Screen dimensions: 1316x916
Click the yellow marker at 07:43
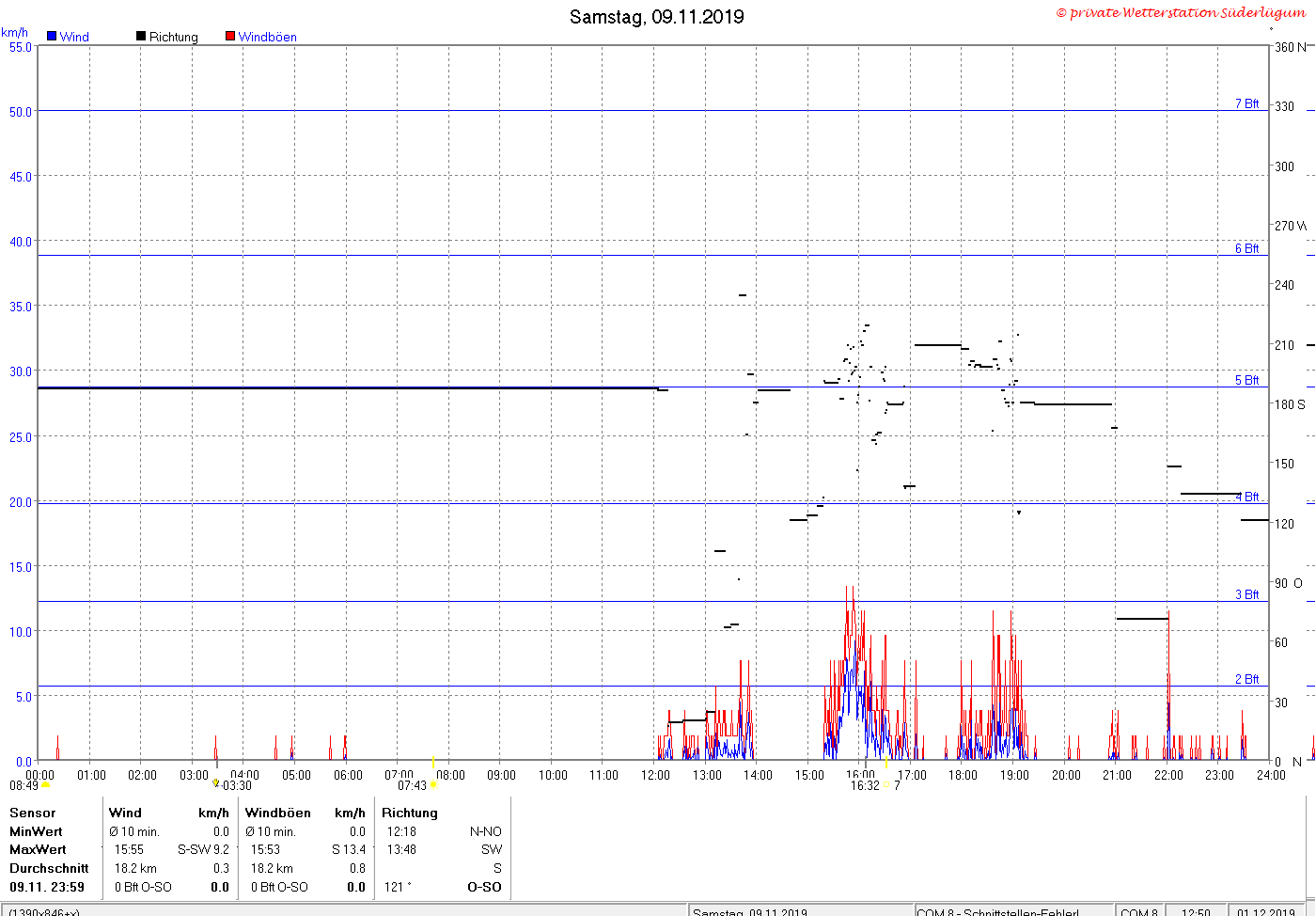[433, 785]
